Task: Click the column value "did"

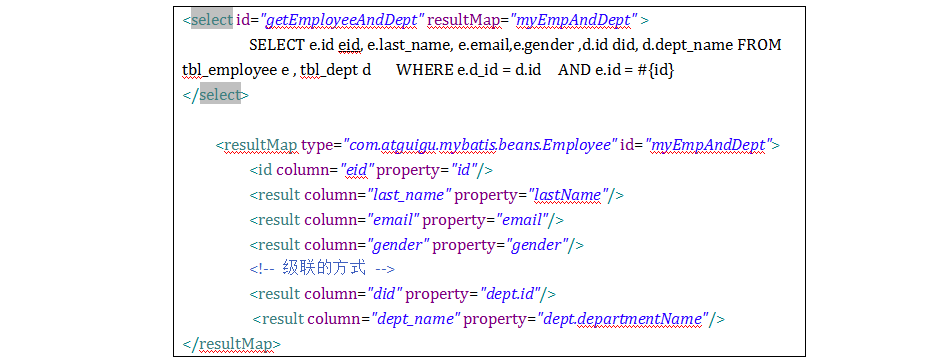Action: (385, 294)
